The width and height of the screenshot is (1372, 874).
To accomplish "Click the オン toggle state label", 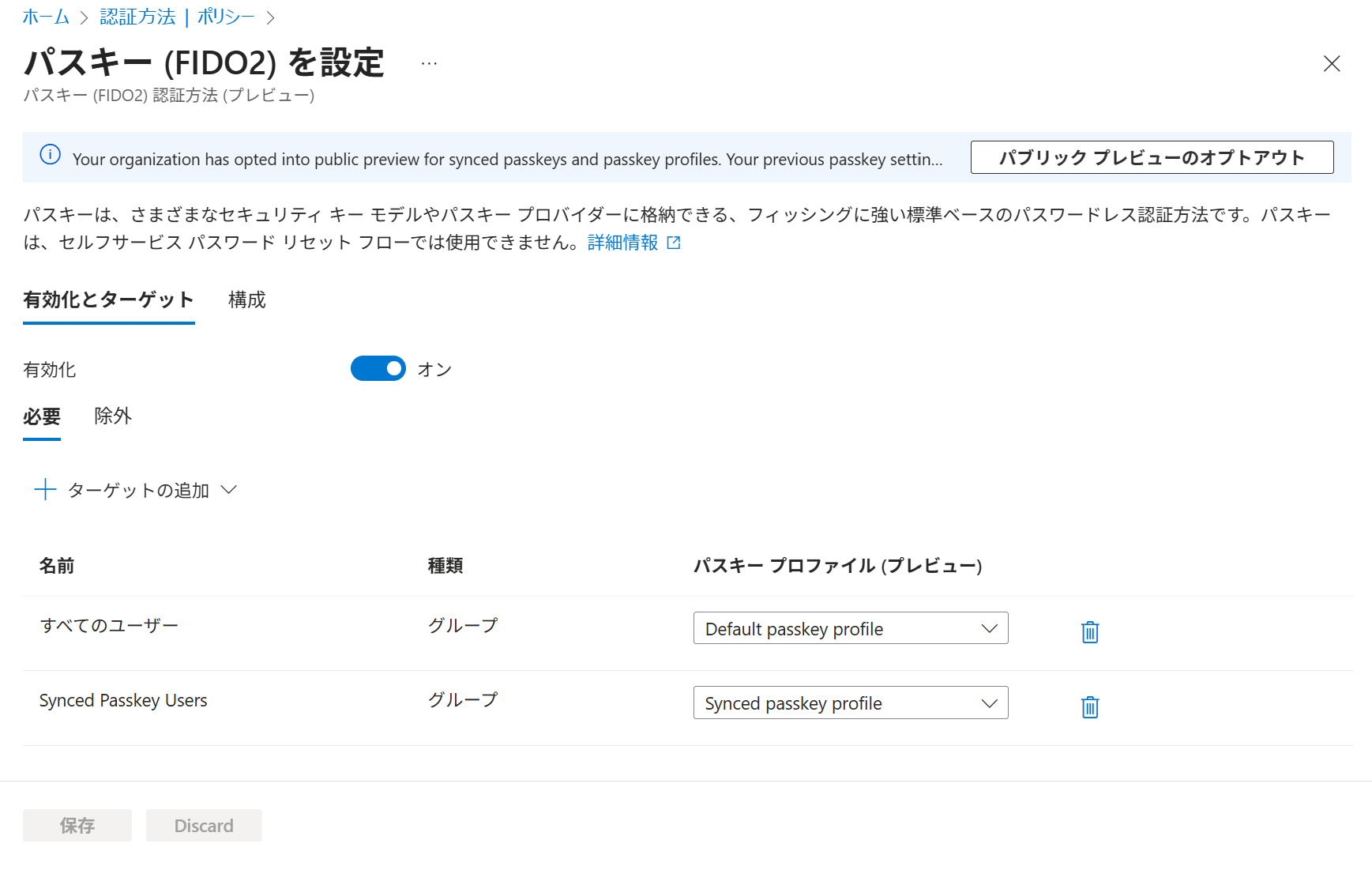I will [x=434, y=369].
